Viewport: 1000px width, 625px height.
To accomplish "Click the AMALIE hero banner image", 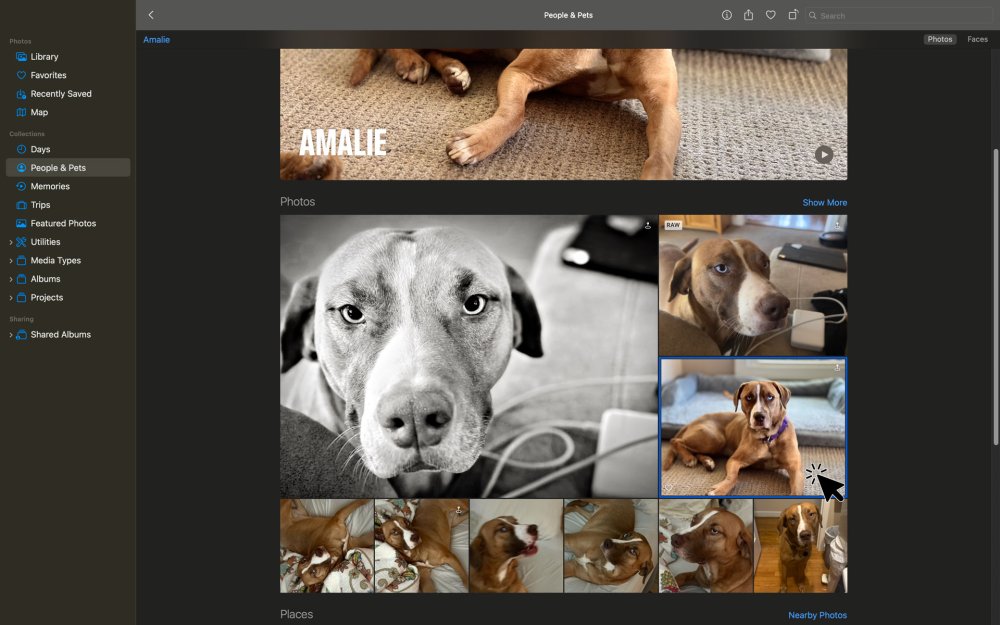I will 564,114.
